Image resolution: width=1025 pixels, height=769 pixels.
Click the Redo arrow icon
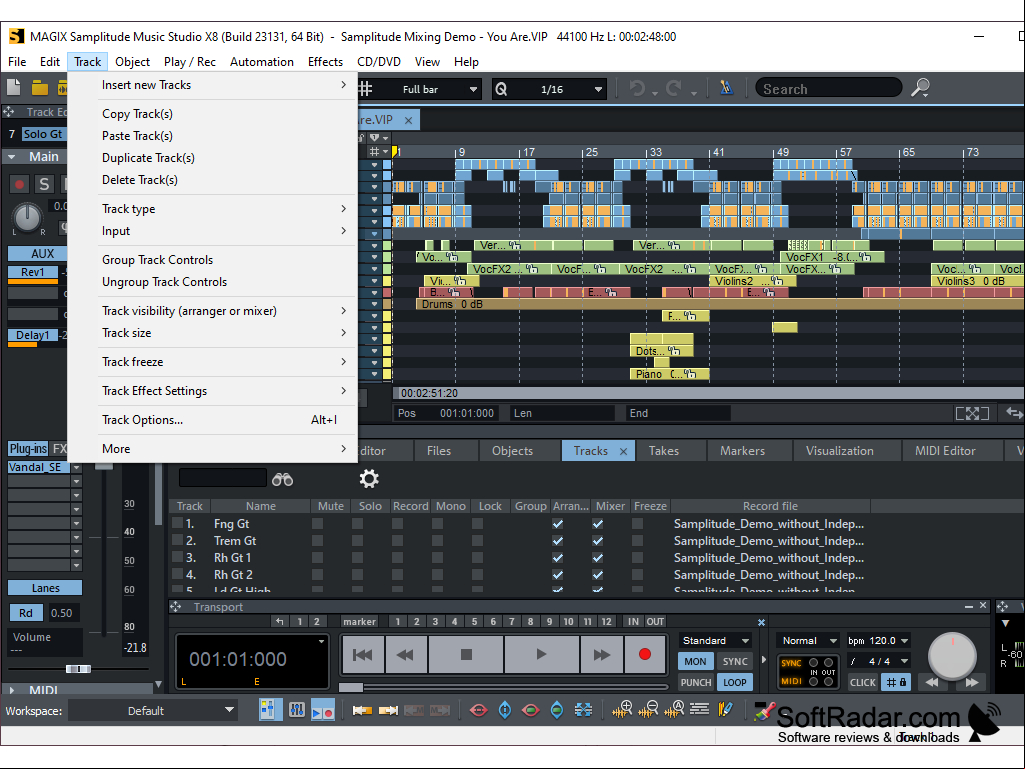click(674, 88)
